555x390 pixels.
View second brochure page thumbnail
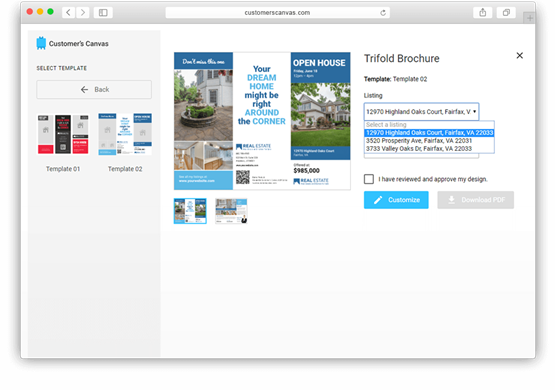[231, 211]
